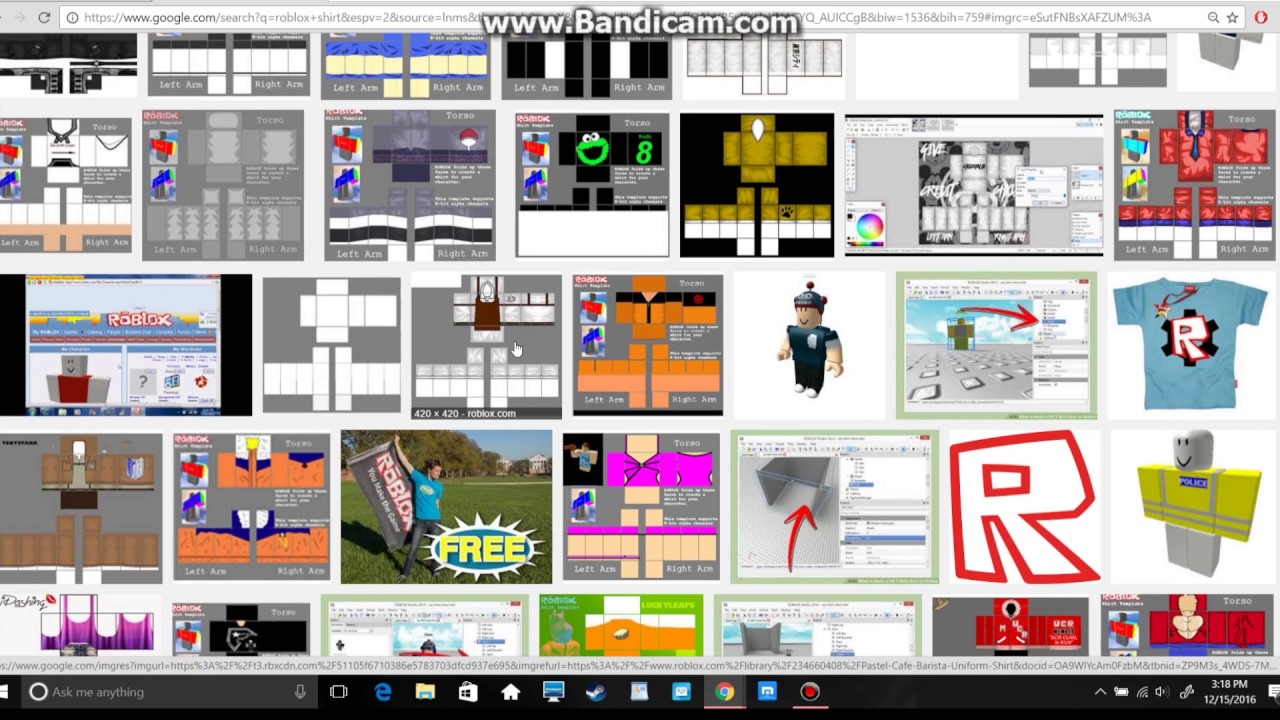
Task: Open the purple curtain shirt template thumbnail
Action: tap(80, 625)
